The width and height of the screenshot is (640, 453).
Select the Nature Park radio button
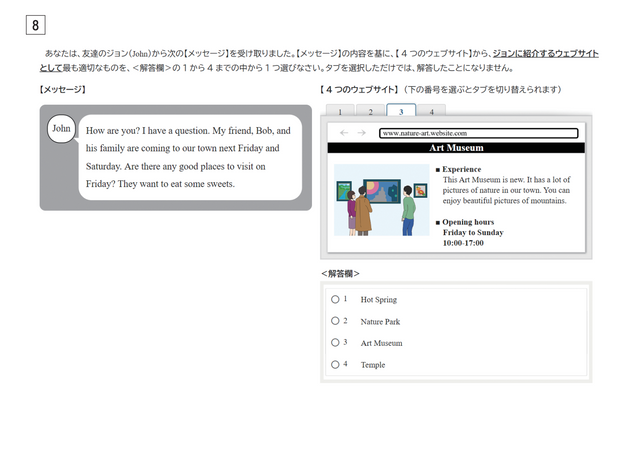pyautogui.click(x=335, y=321)
